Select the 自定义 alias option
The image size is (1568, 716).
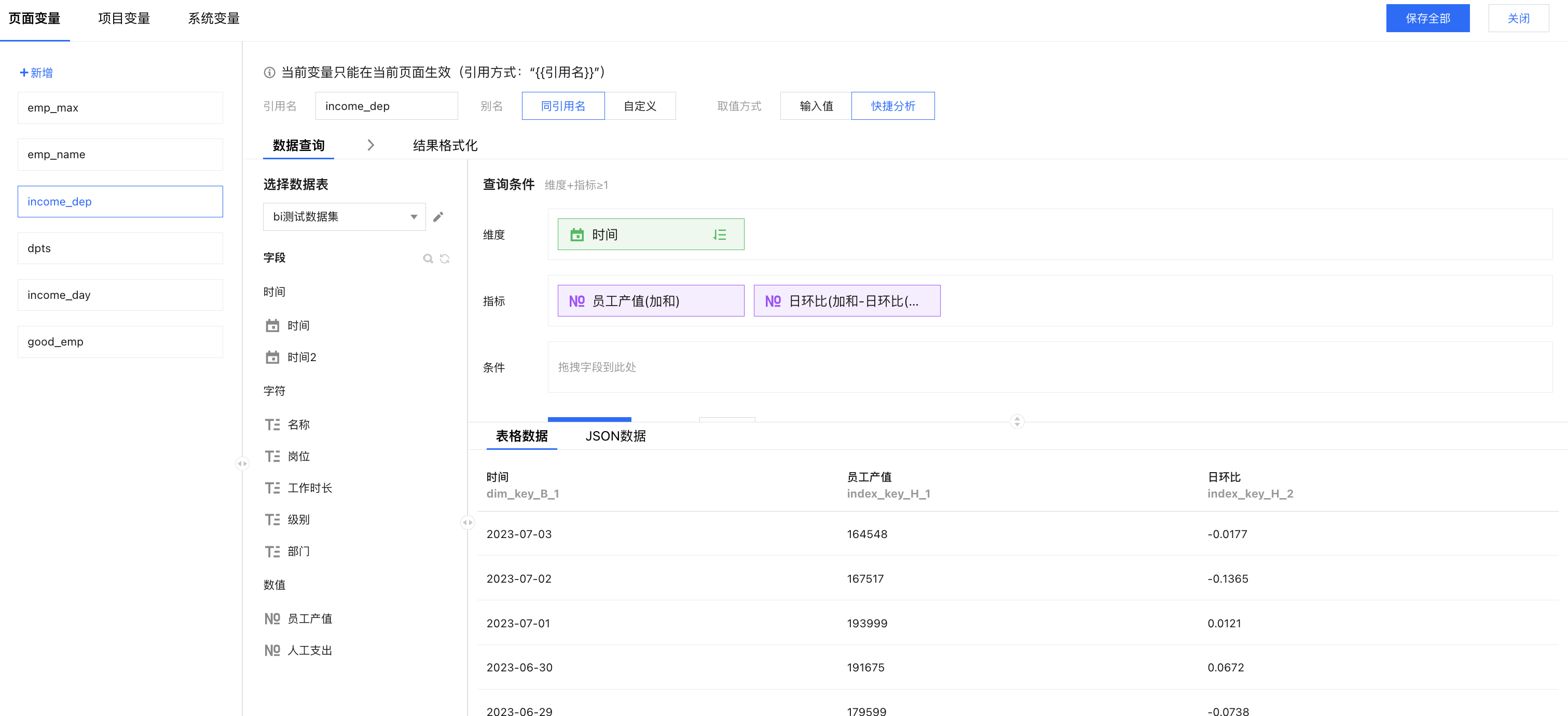[640, 106]
